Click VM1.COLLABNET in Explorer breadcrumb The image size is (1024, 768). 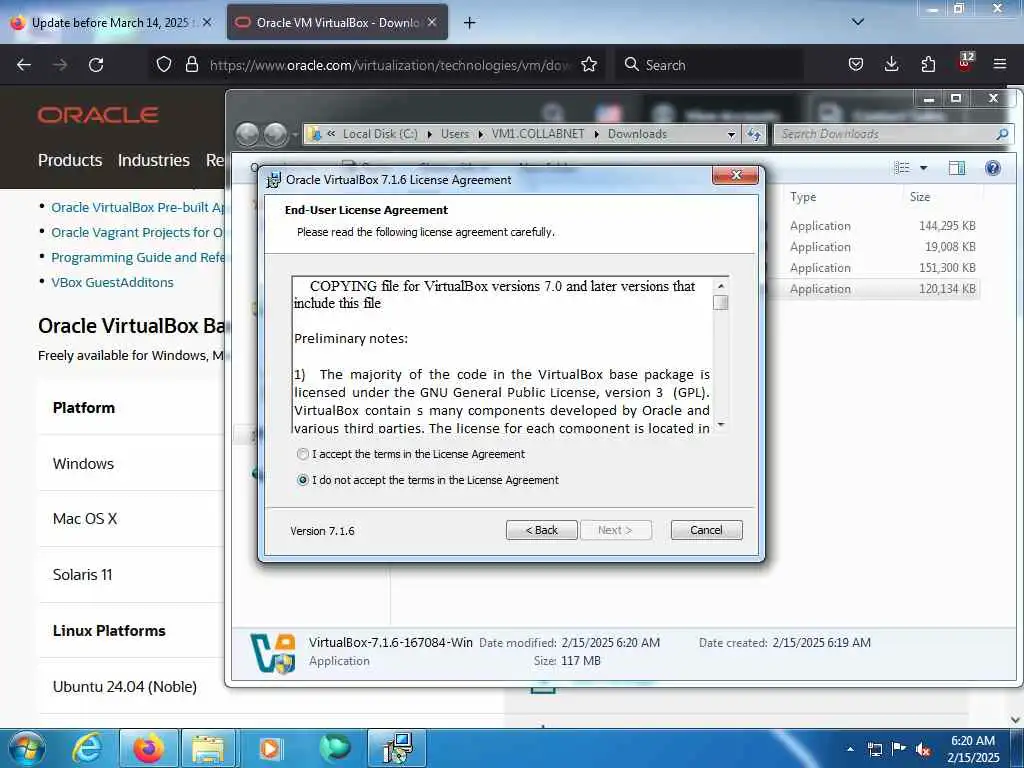tap(538, 134)
